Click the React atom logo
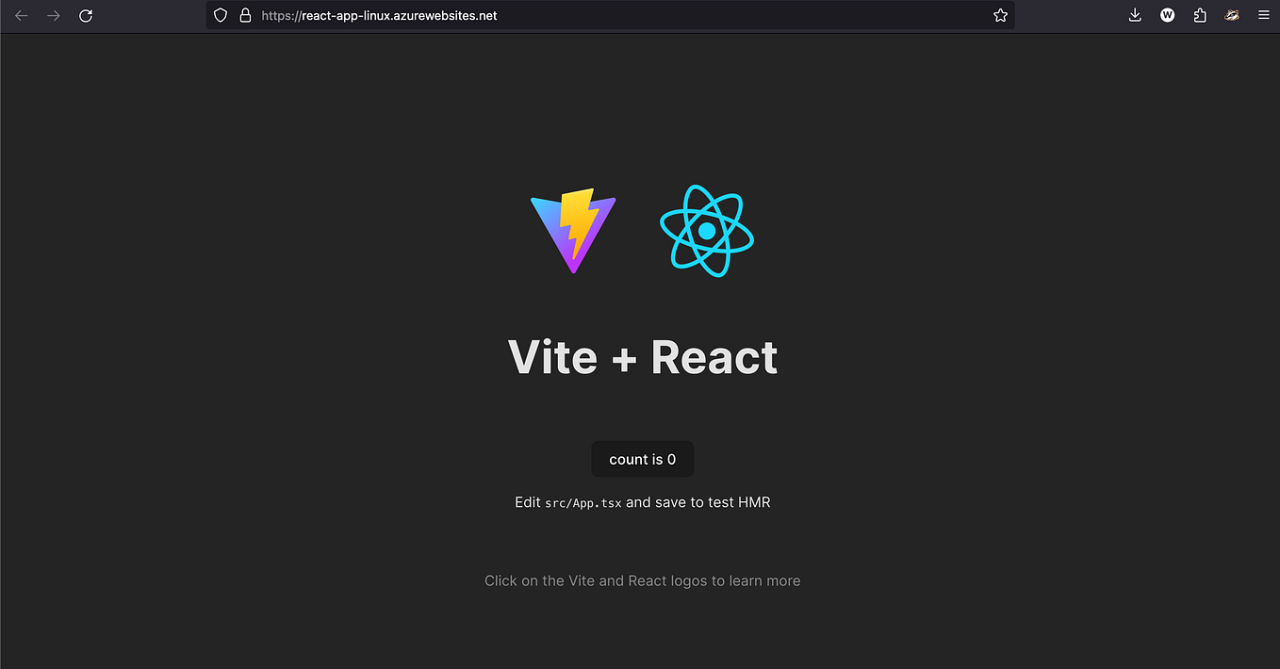Screen dimensions: 1280x669 (706, 230)
